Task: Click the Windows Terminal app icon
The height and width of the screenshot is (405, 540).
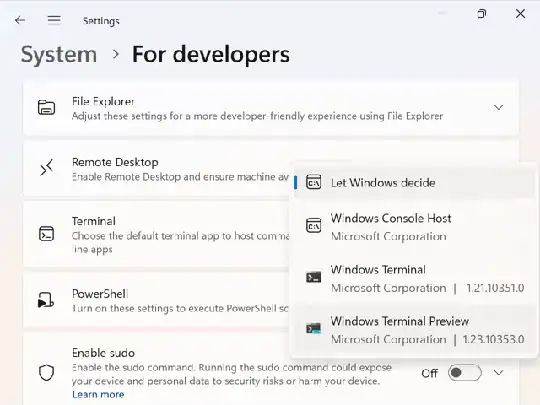Action: tap(313, 277)
